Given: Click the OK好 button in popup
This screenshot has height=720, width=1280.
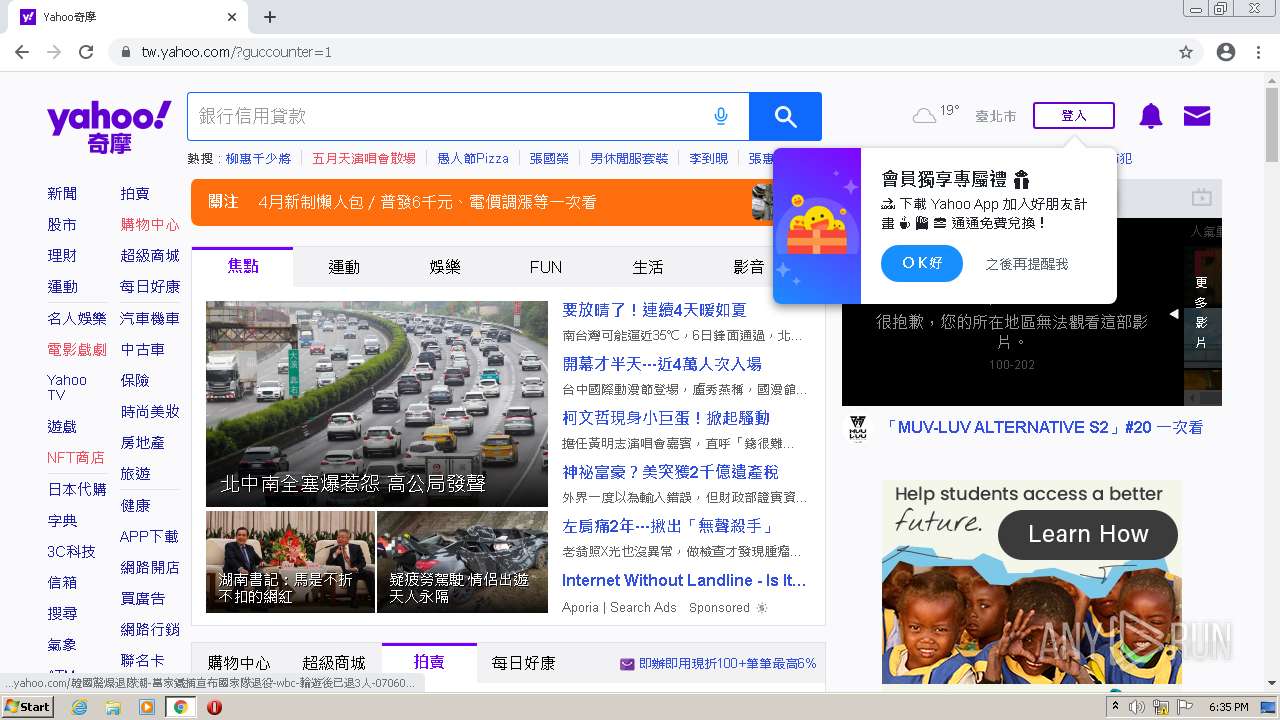Looking at the screenshot, I should (922, 263).
